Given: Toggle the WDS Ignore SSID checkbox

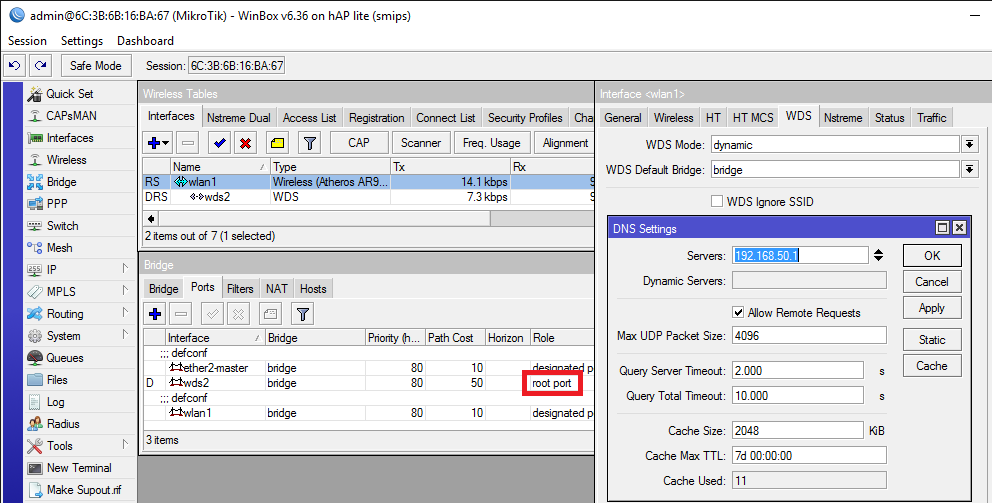Looking at the screenshot, I should [x=717, y=202].
